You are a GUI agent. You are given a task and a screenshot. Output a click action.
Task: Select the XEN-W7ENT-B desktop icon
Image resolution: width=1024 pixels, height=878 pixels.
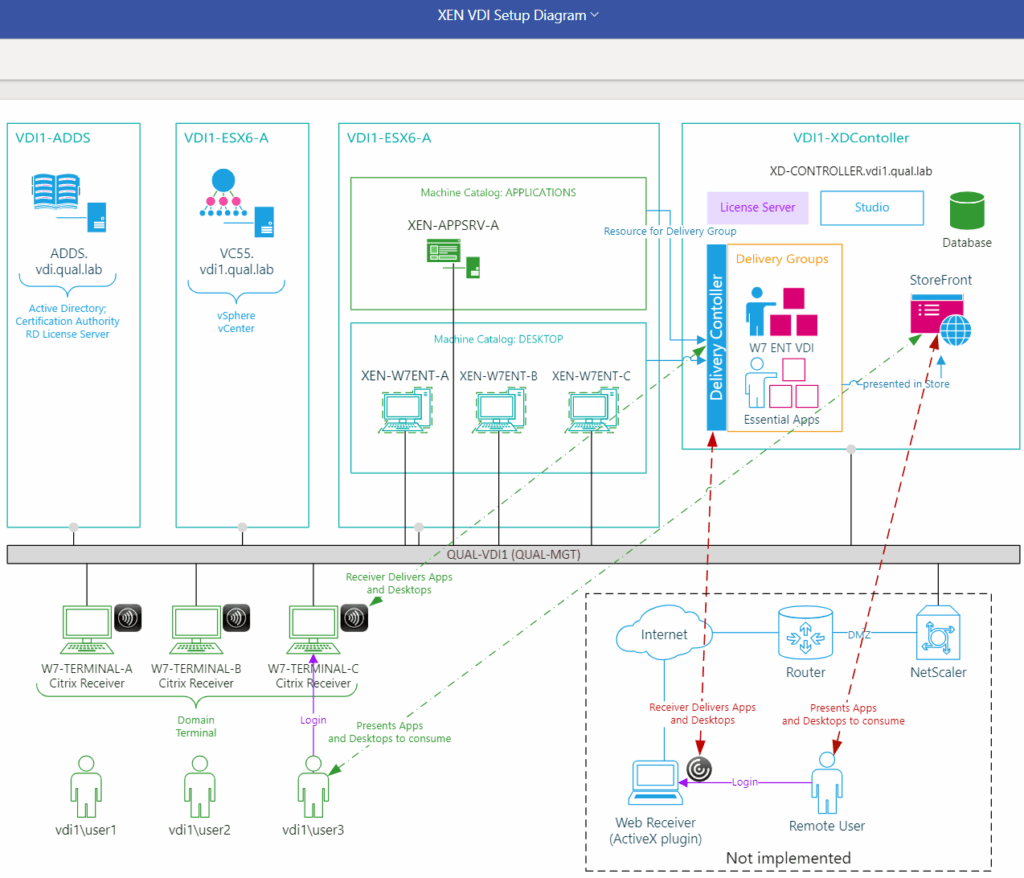click(499, 410)
